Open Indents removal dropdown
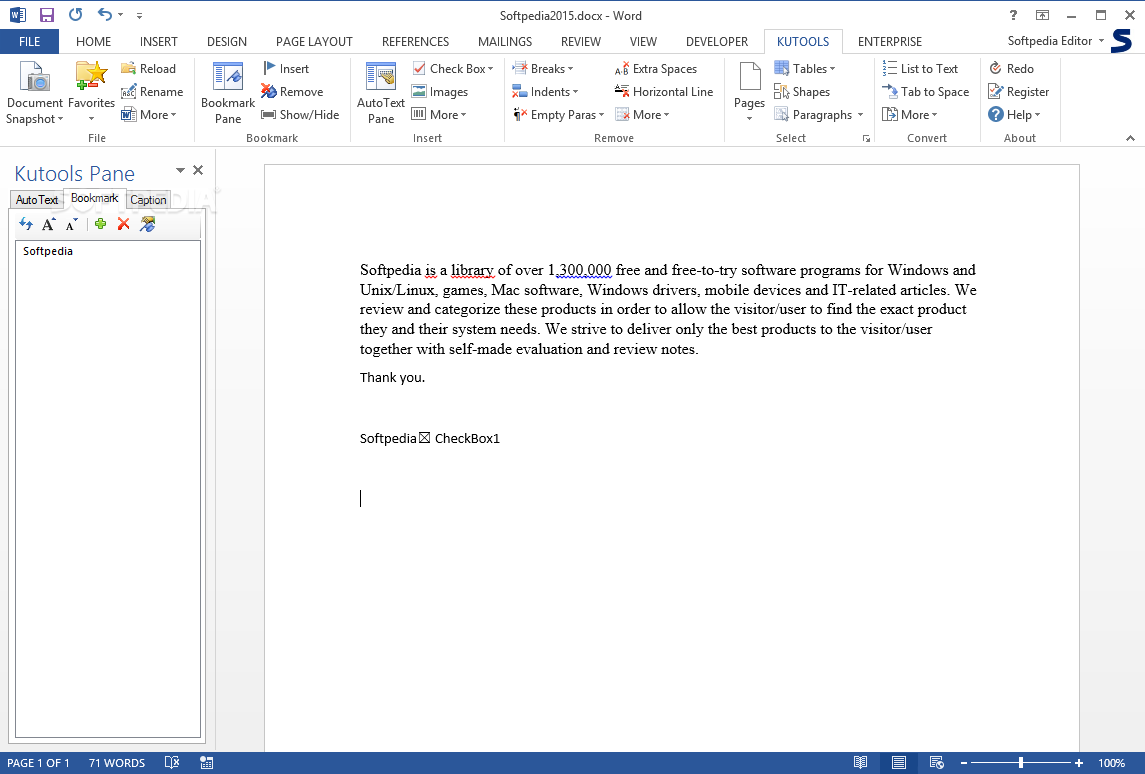 pyautogui.click(x=545, y=92)
